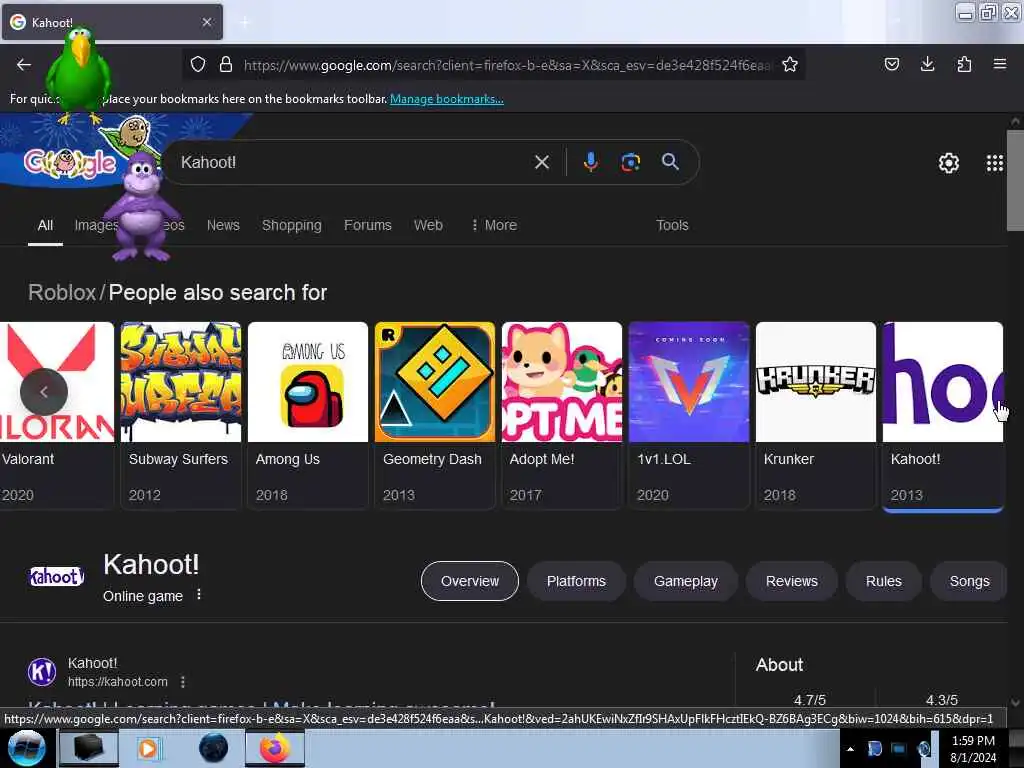Viewport: 1024px width, 768px height.
Task: Switch to the Web results tab
Action: (428, 225)
